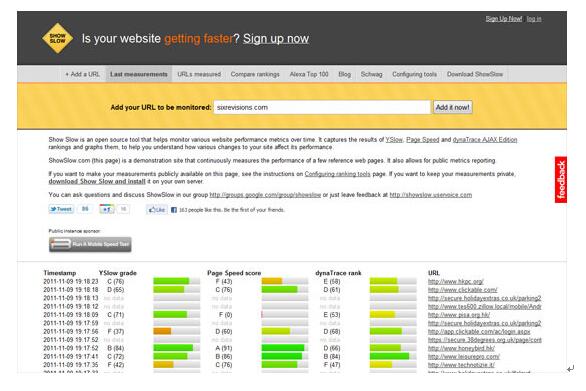Click the 'B (84)' YSlow grade

pos(115,348)
